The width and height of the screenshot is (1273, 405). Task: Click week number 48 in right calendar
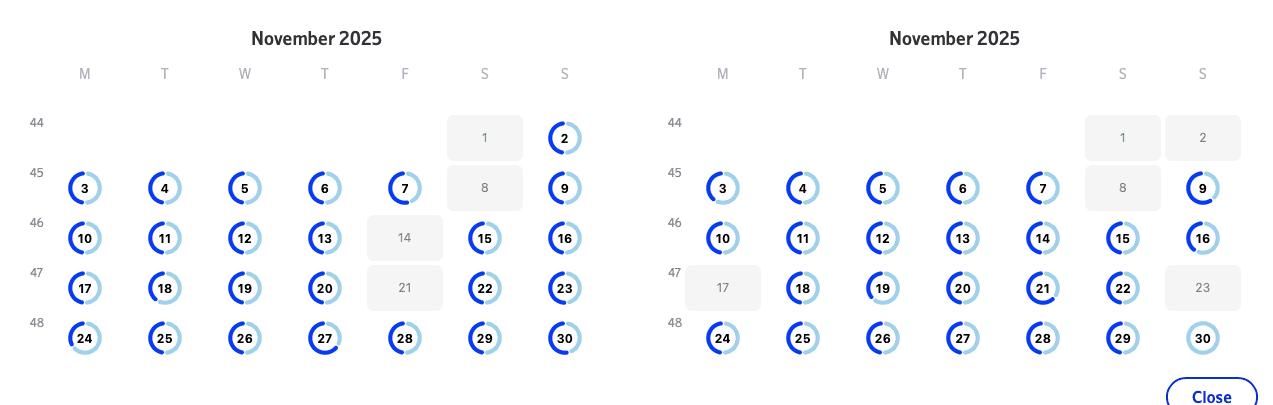tap(675, 322)
